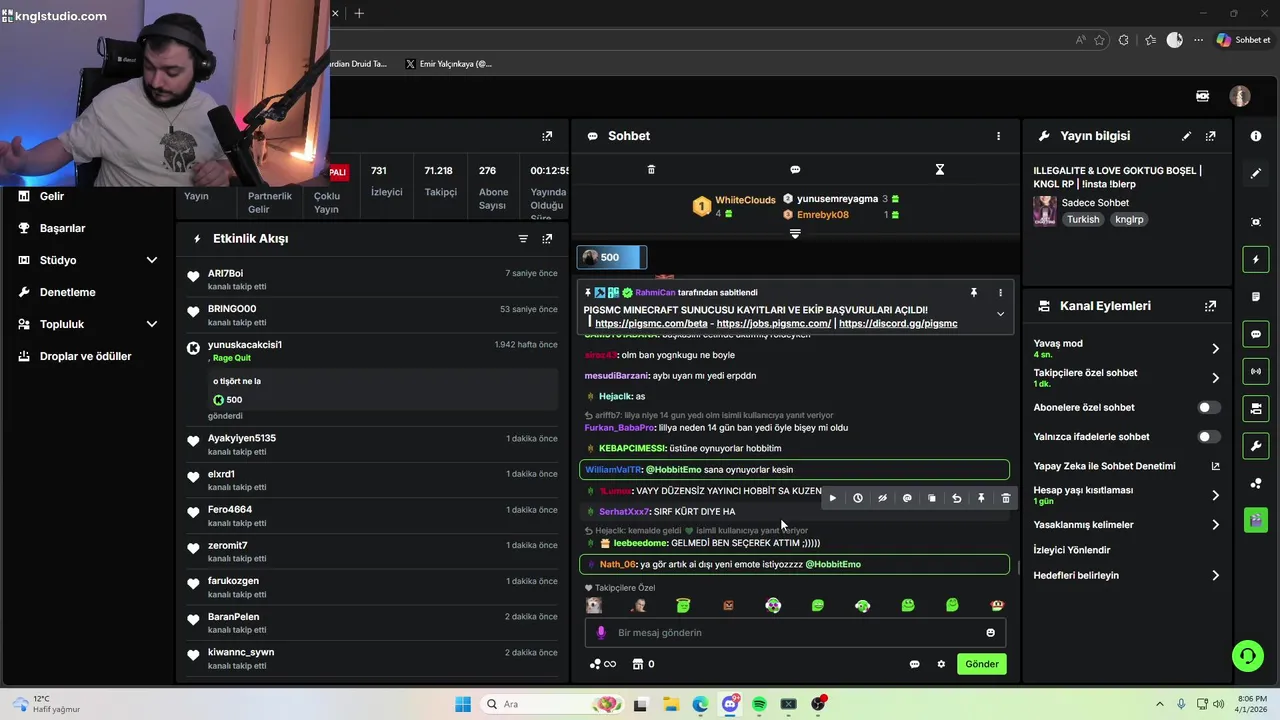Pop out the Yayın bilgisi panel
Viewport: 1280px width, 720px height.
1211,136
